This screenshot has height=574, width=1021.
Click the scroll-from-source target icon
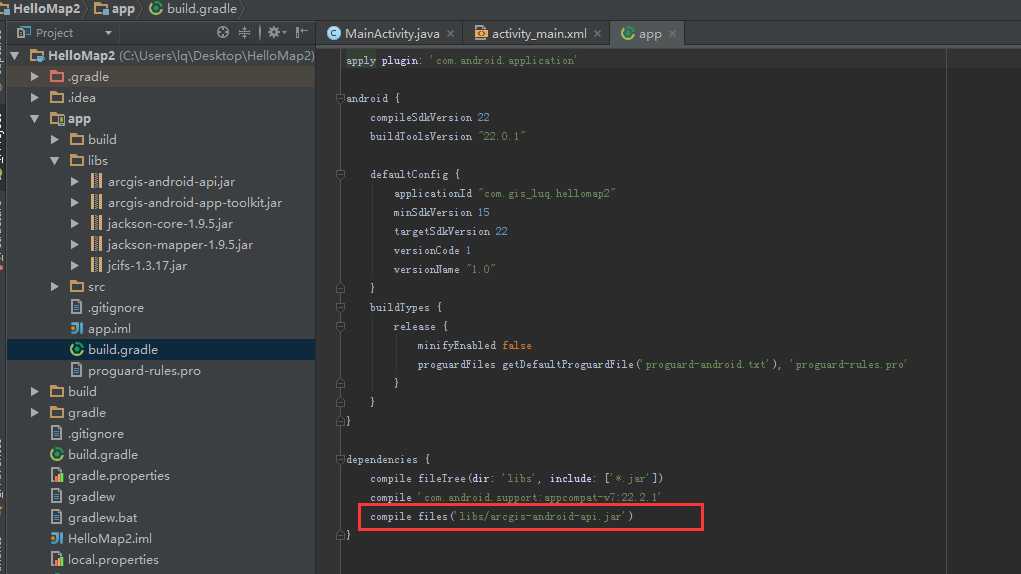pyautogui.click(x=223, y=33)
